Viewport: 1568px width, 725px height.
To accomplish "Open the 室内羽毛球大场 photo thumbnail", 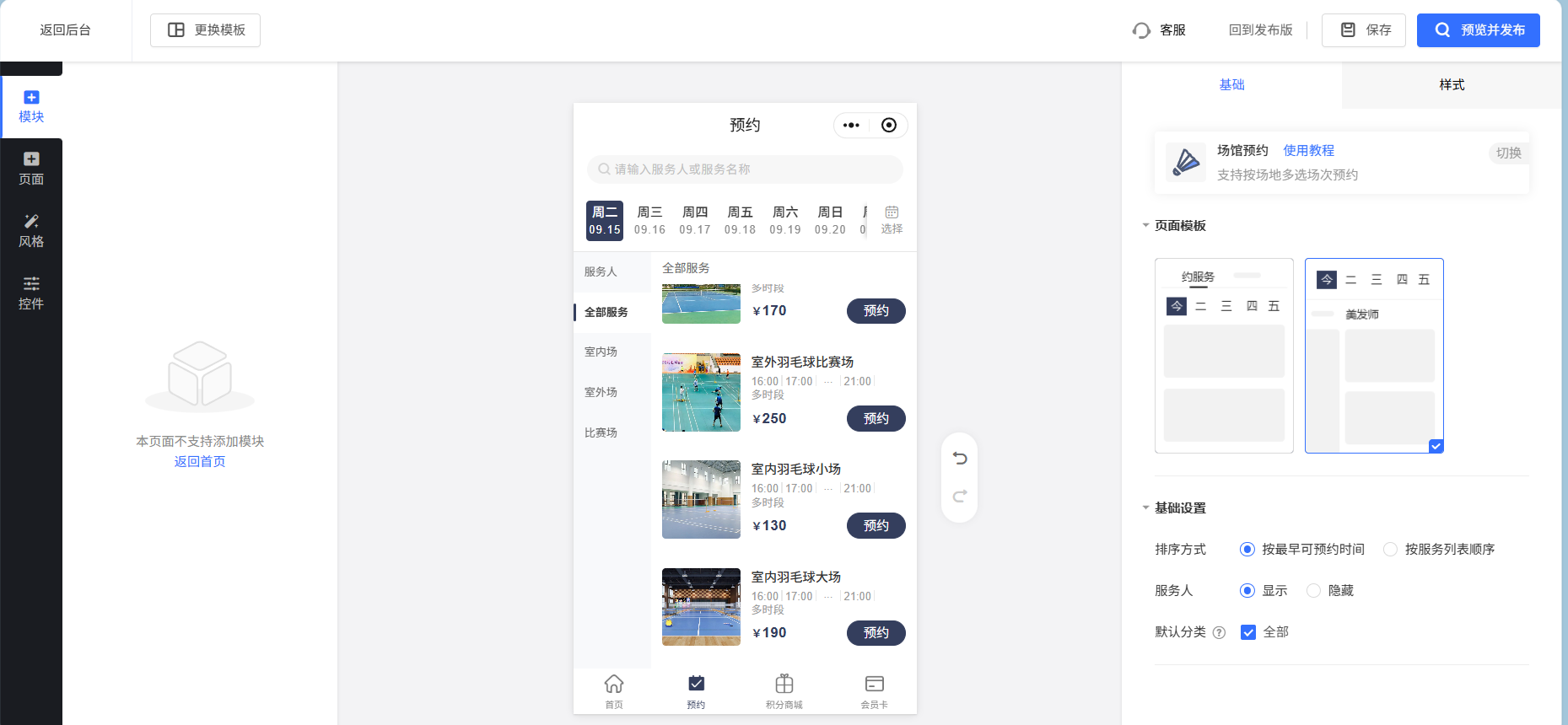I will [701, 607].
